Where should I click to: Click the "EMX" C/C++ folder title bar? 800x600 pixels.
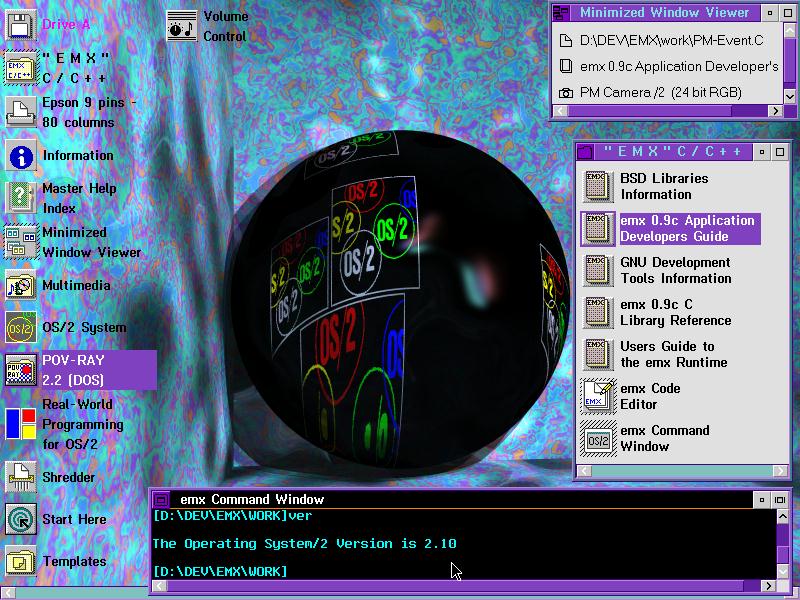click(x=672, y=152)
